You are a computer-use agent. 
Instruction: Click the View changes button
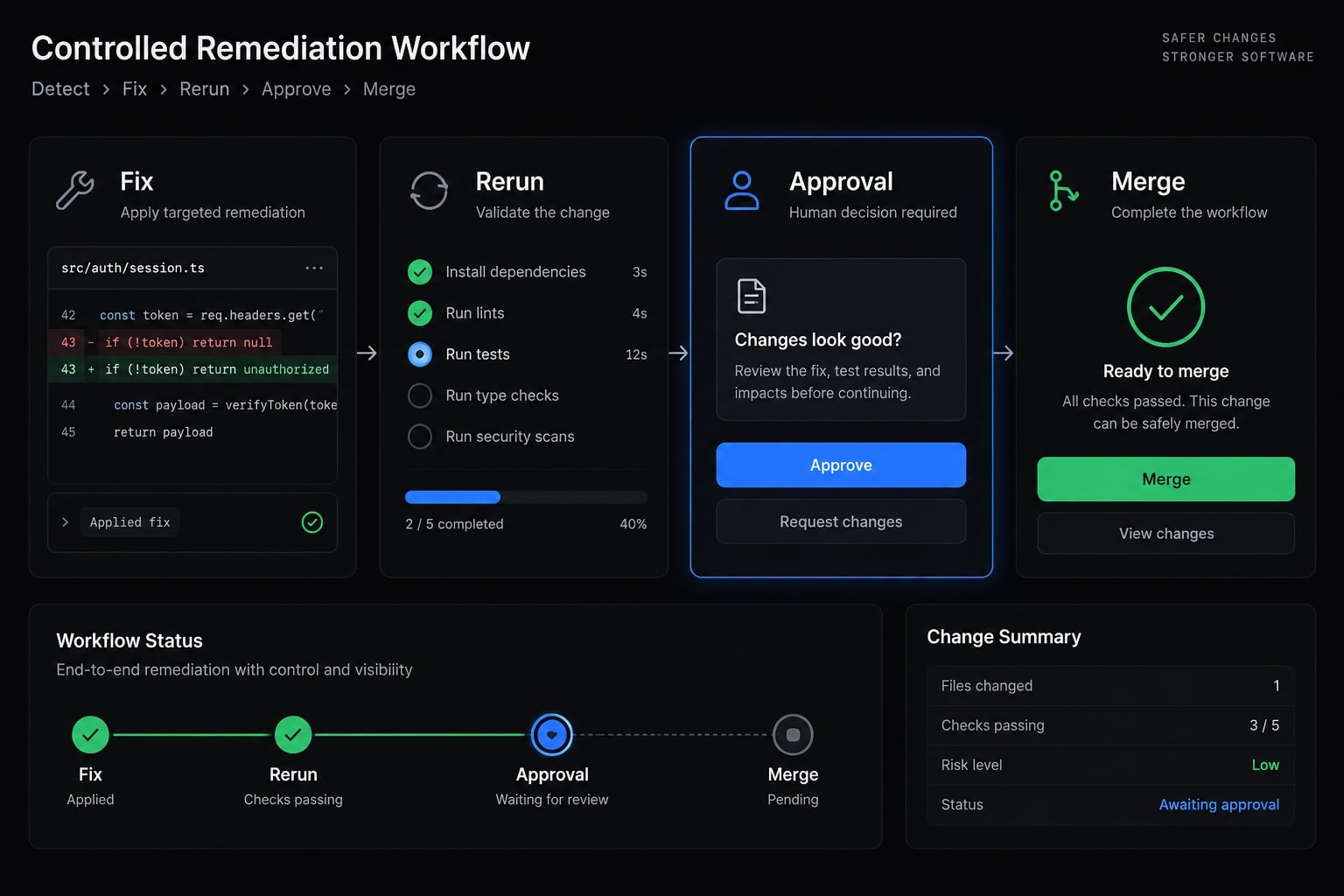point(1165,533)
